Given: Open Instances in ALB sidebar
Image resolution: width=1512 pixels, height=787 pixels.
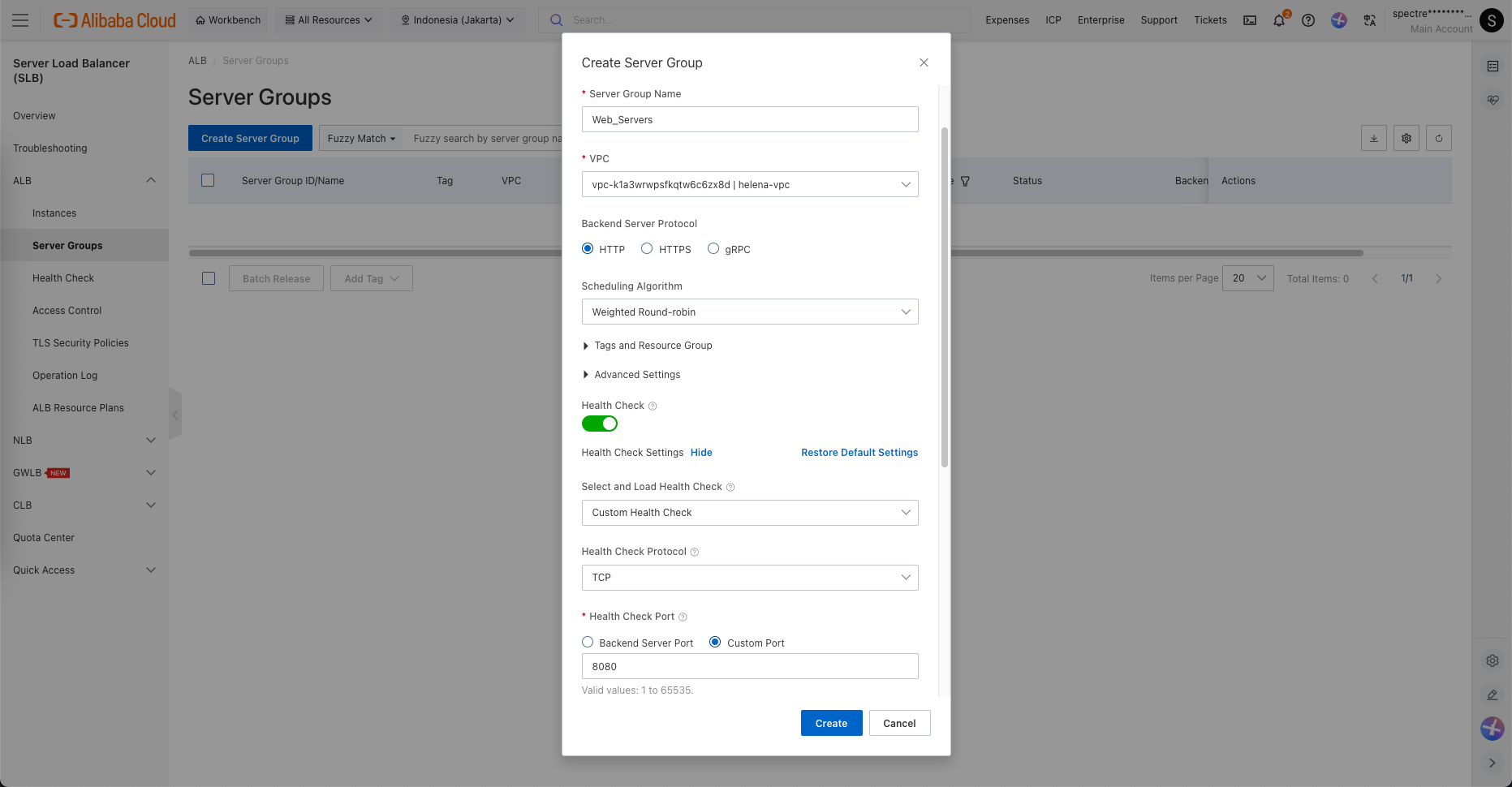Looking at the screenshot, I should coord(54,213).
